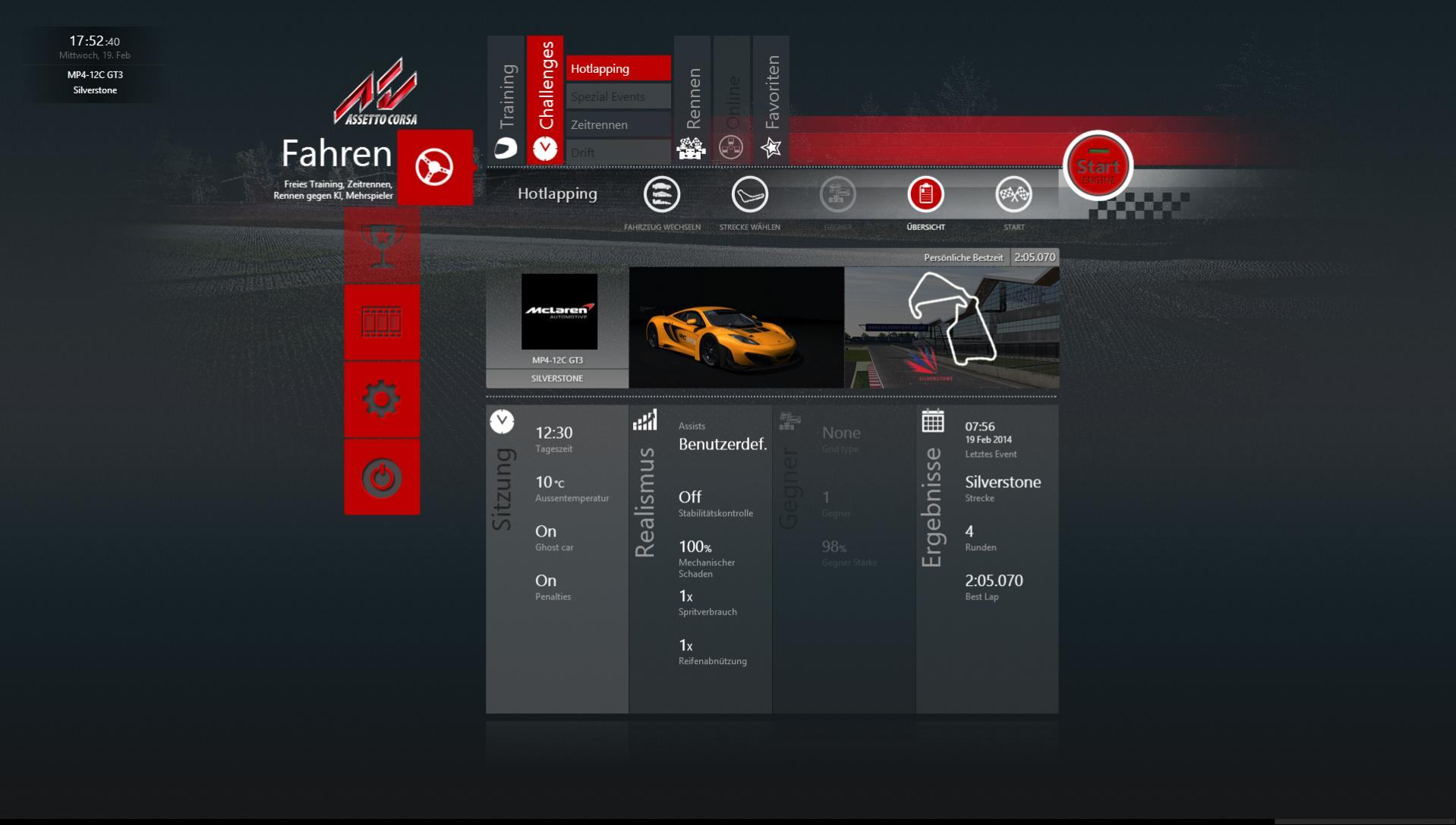Select the Online tab
This screenshot has width=1456, height=825.
click(x=732, y=99)
